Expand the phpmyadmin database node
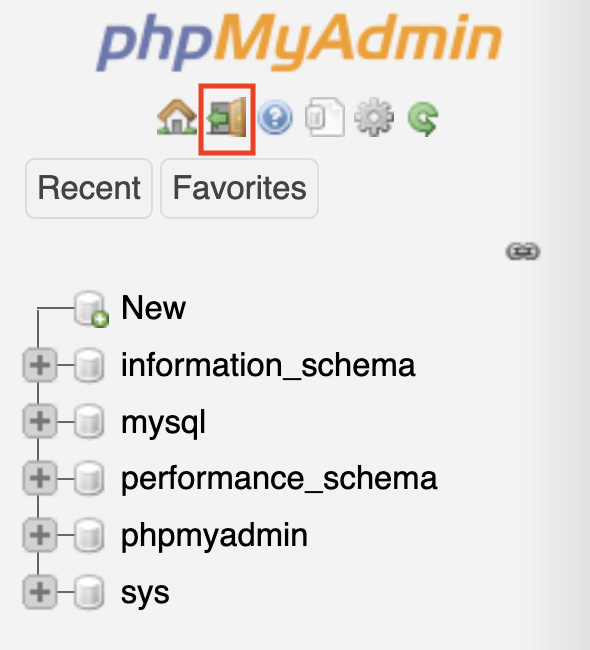 40,535
